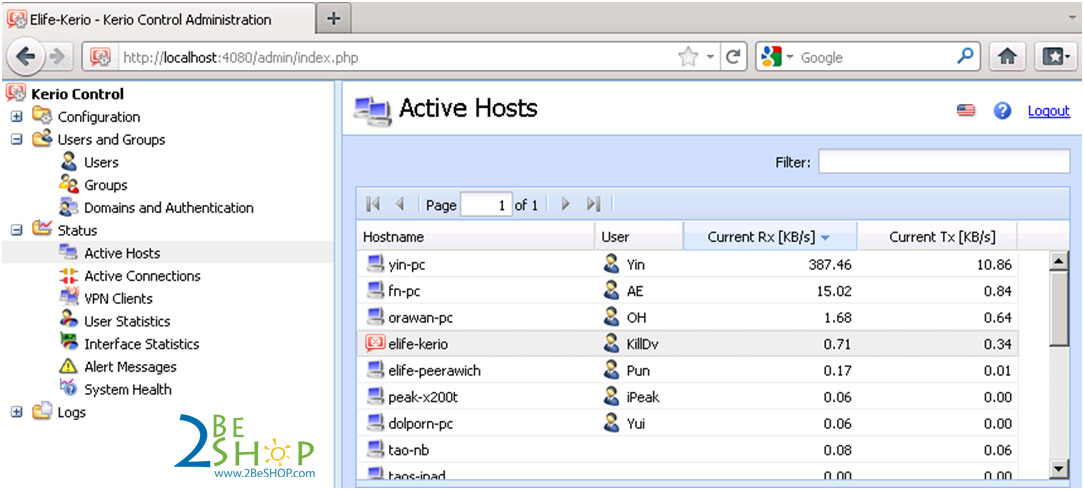Viewport: 1084px width, 490px height.
Task: Bookmark page with star icon
Action: [688, 57]
